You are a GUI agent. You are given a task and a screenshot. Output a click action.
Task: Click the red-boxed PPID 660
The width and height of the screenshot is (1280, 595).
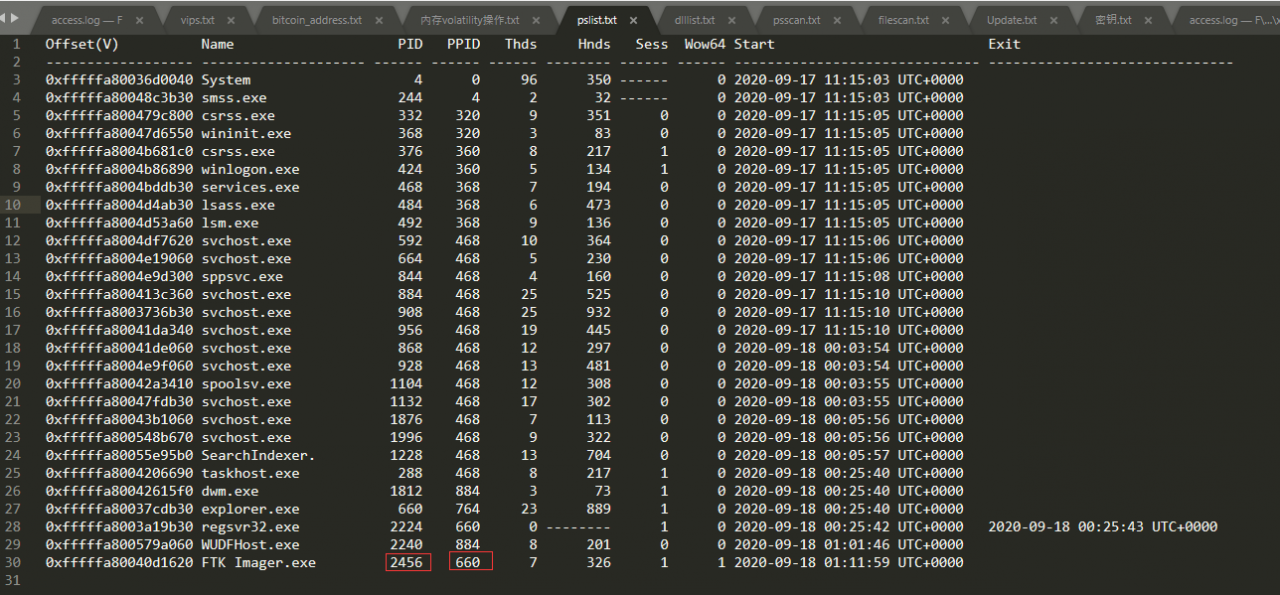[470, 562]
